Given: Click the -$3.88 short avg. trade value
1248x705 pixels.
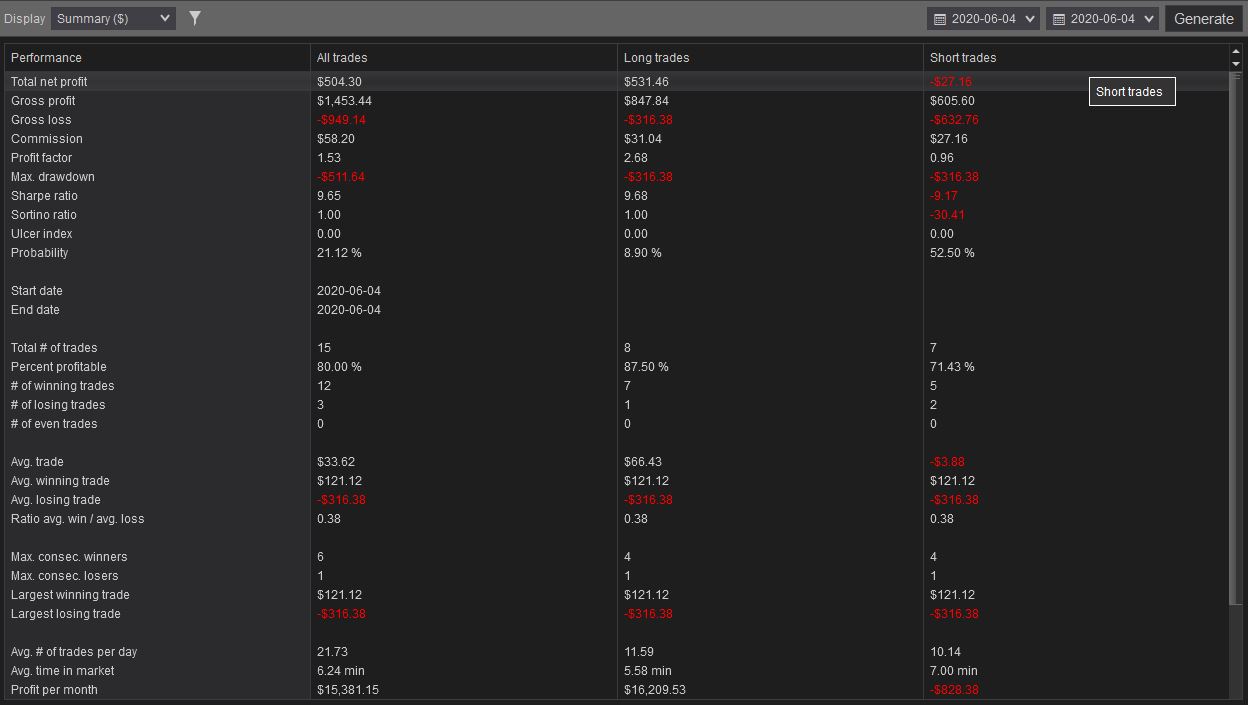Looking at the screenshot, I should (x=948, y=462).
